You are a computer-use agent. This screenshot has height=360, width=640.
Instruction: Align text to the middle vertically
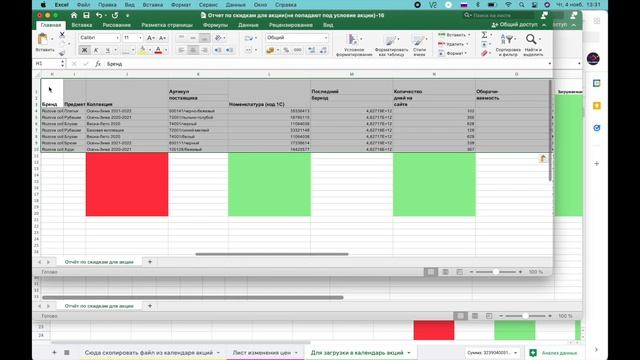193,38
